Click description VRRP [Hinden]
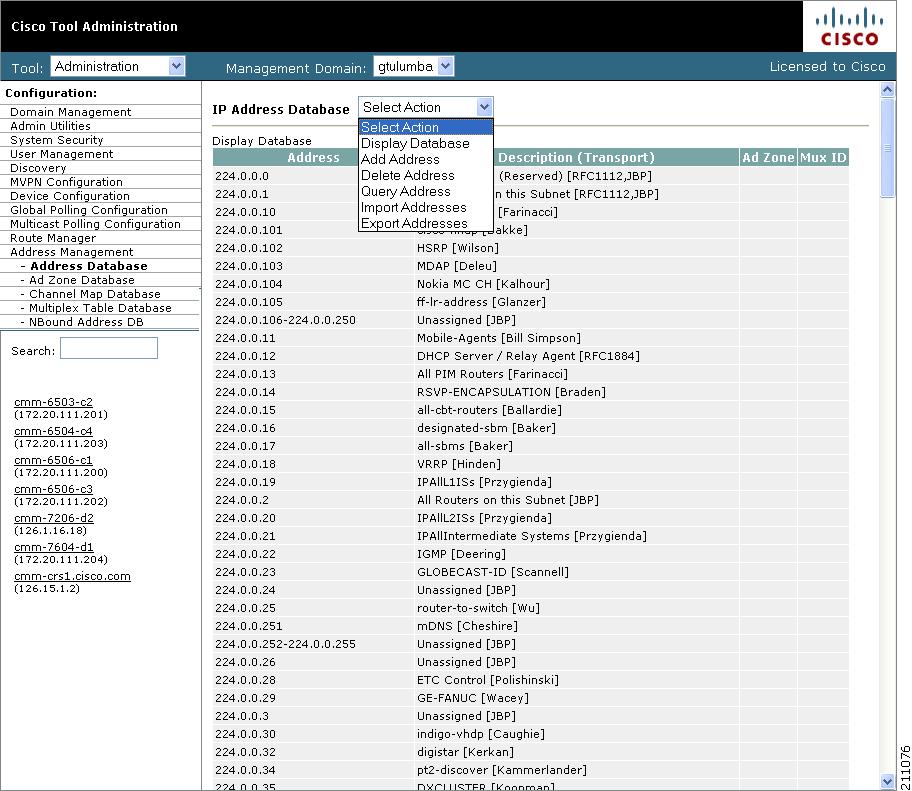 [458, 464]
